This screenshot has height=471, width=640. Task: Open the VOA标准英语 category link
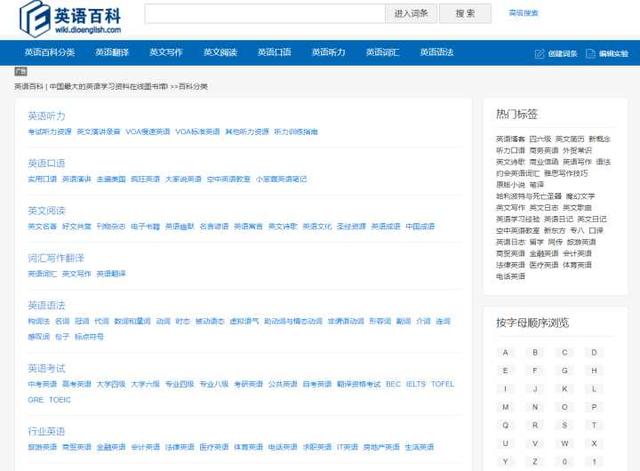coord(198,131)
